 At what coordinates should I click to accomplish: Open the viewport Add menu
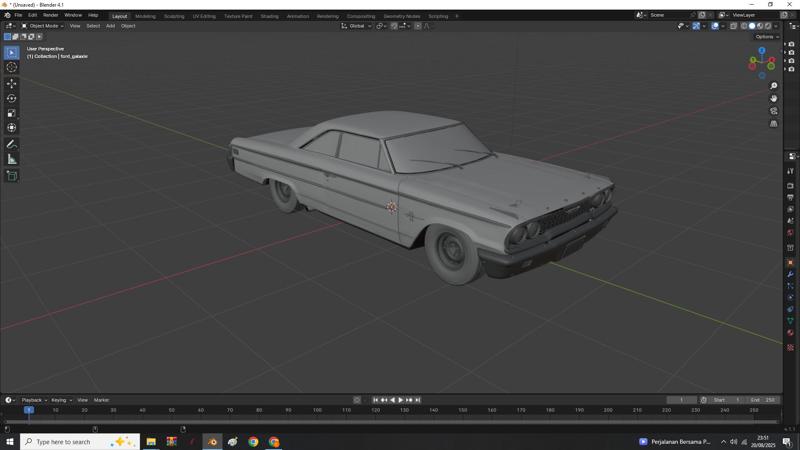click(x=110, y=26)
